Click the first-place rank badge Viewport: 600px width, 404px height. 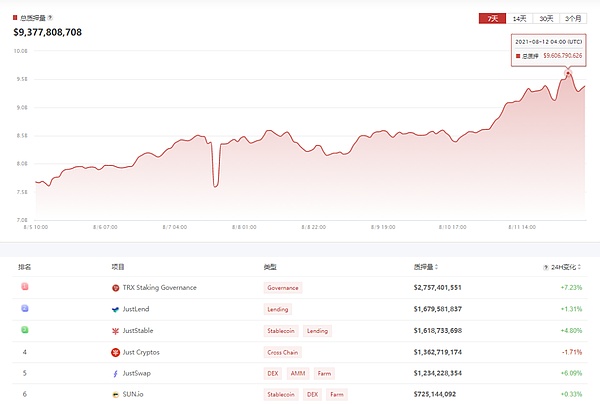(22, 288)
